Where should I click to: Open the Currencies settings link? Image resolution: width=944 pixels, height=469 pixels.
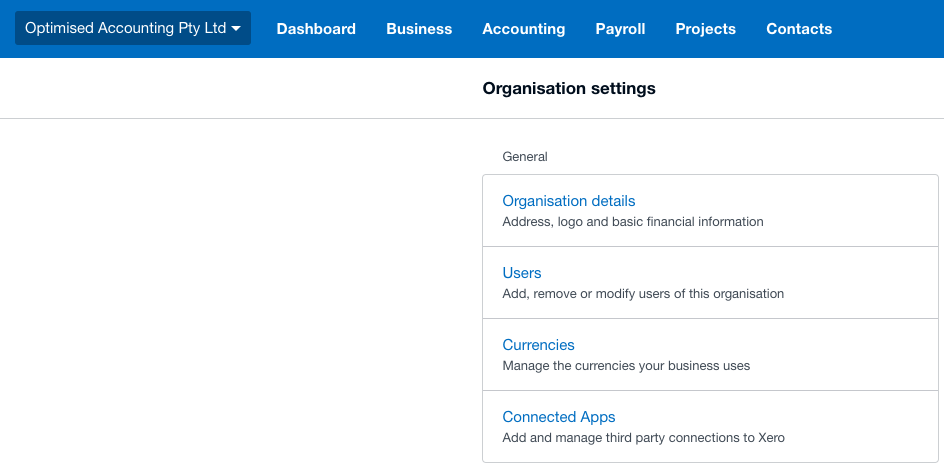pos(538,345)
